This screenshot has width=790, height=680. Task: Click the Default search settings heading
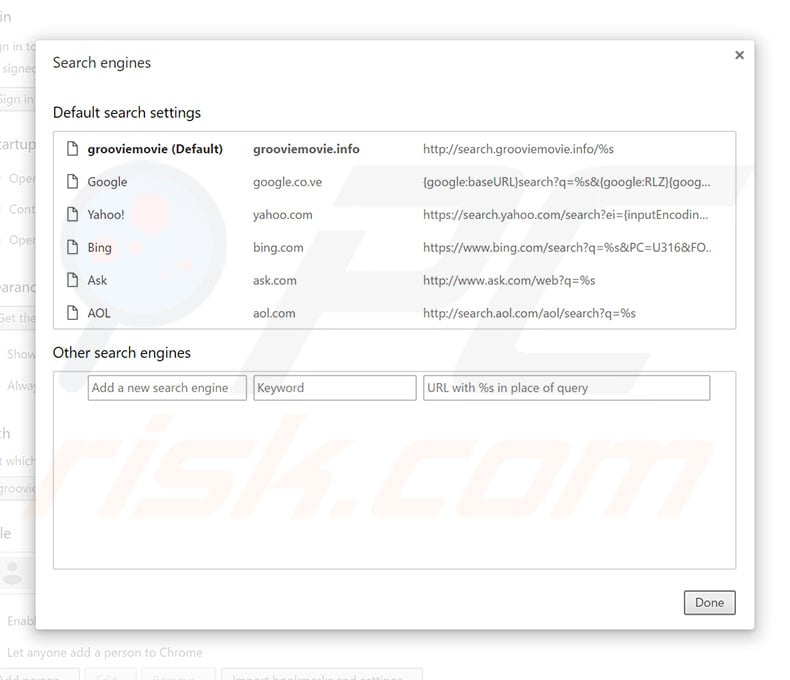point(127,112)
